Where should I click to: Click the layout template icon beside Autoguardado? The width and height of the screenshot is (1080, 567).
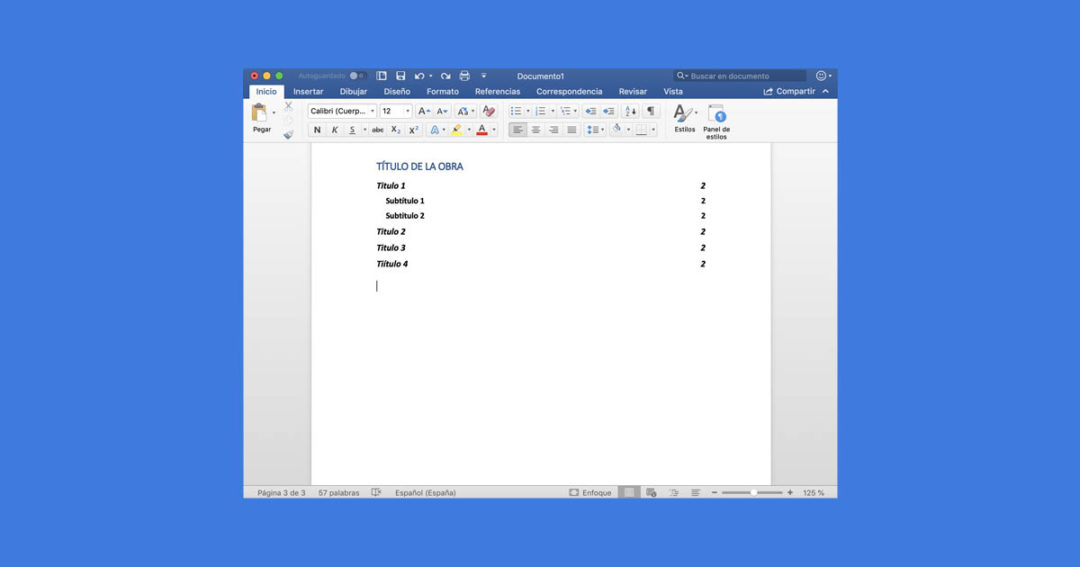point(381,76)
